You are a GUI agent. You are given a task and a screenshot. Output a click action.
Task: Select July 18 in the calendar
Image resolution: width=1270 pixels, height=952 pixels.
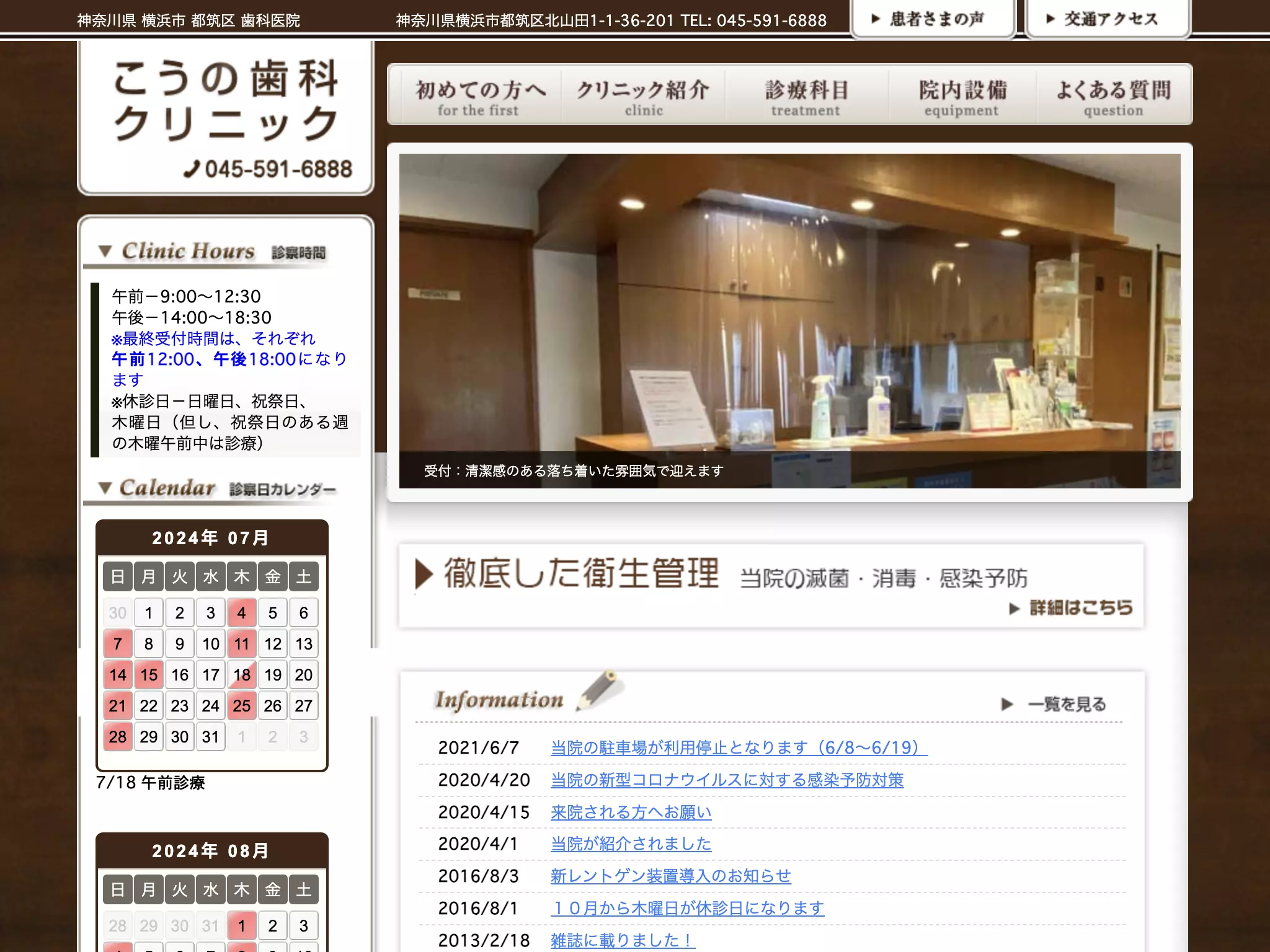(242, 674)
